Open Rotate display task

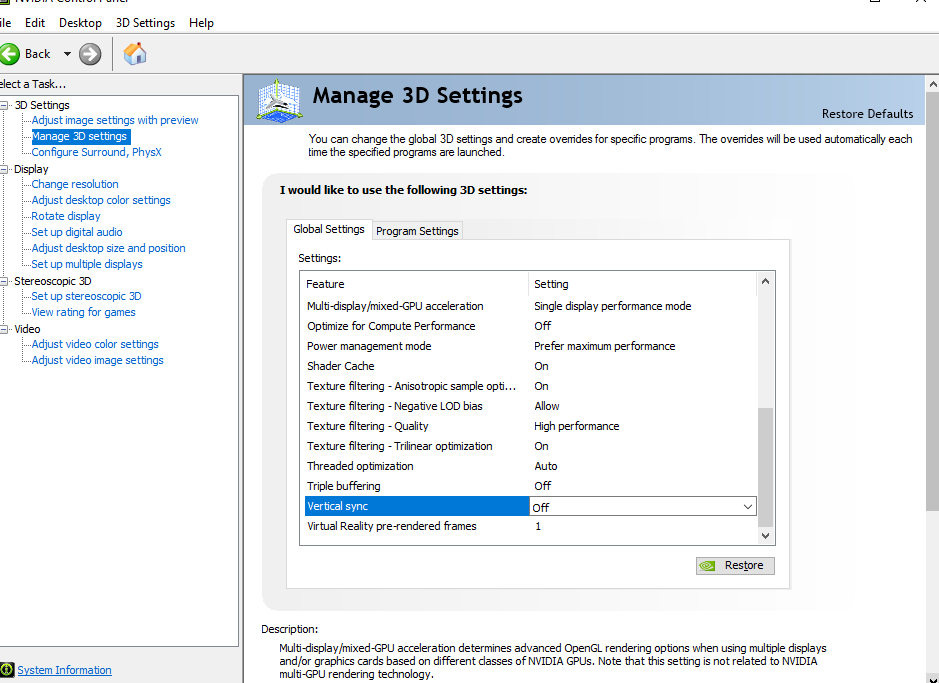[66, 216]
